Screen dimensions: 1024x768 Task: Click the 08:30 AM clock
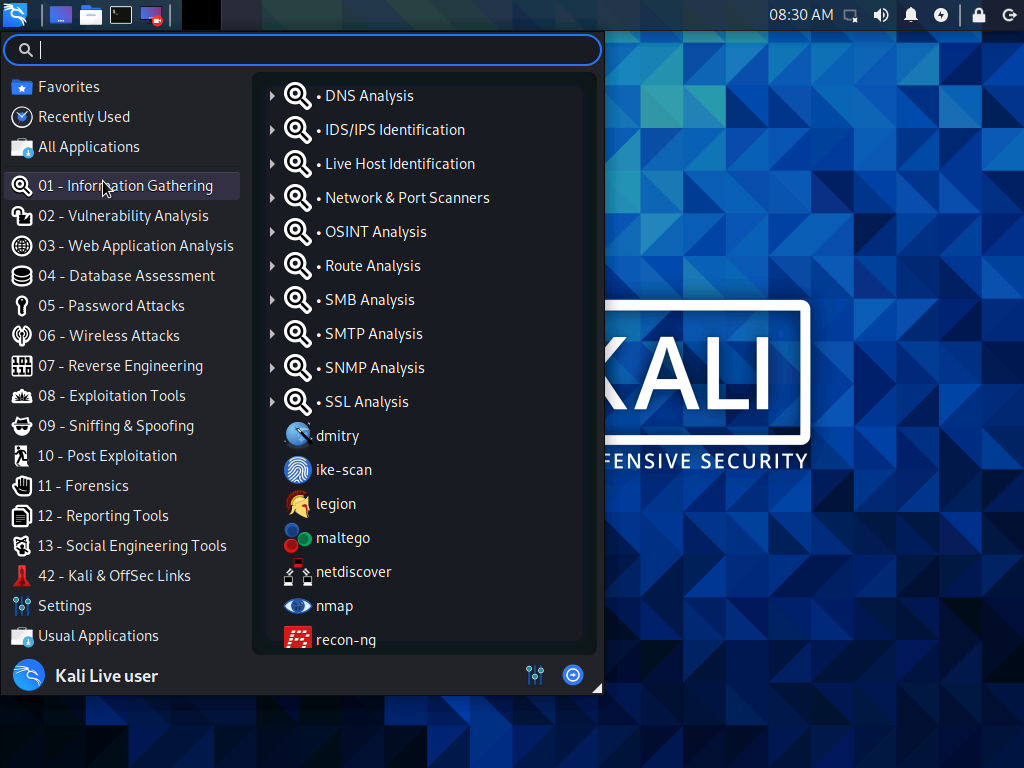pos(801,15)
